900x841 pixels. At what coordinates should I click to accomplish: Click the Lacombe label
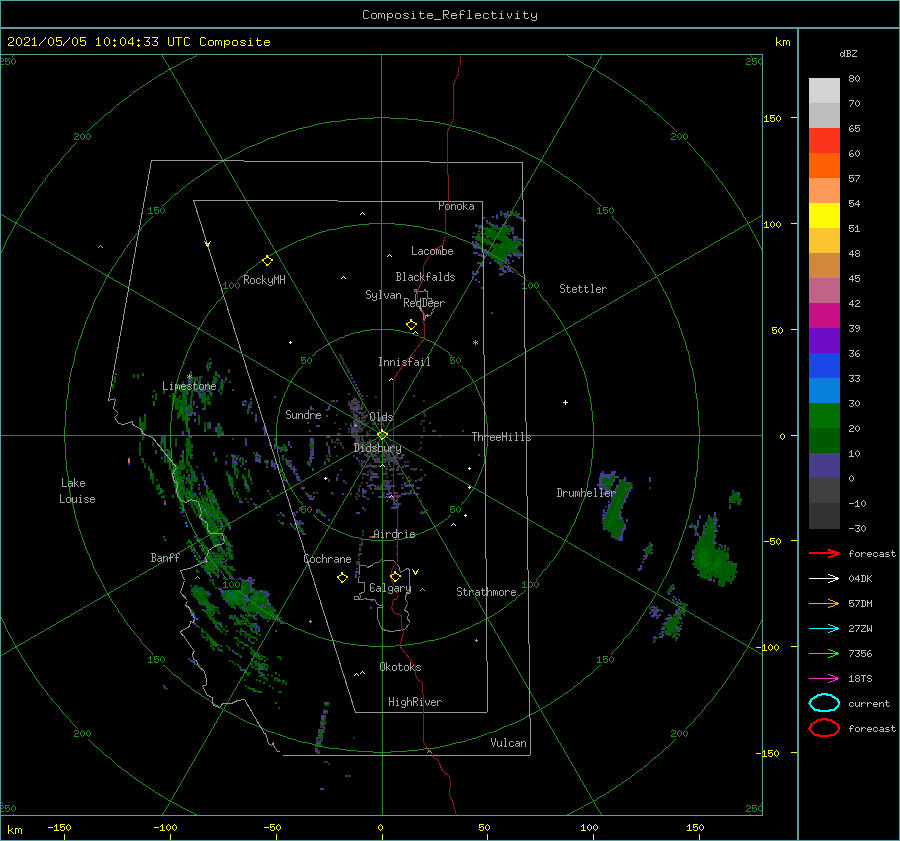point(432,251)
